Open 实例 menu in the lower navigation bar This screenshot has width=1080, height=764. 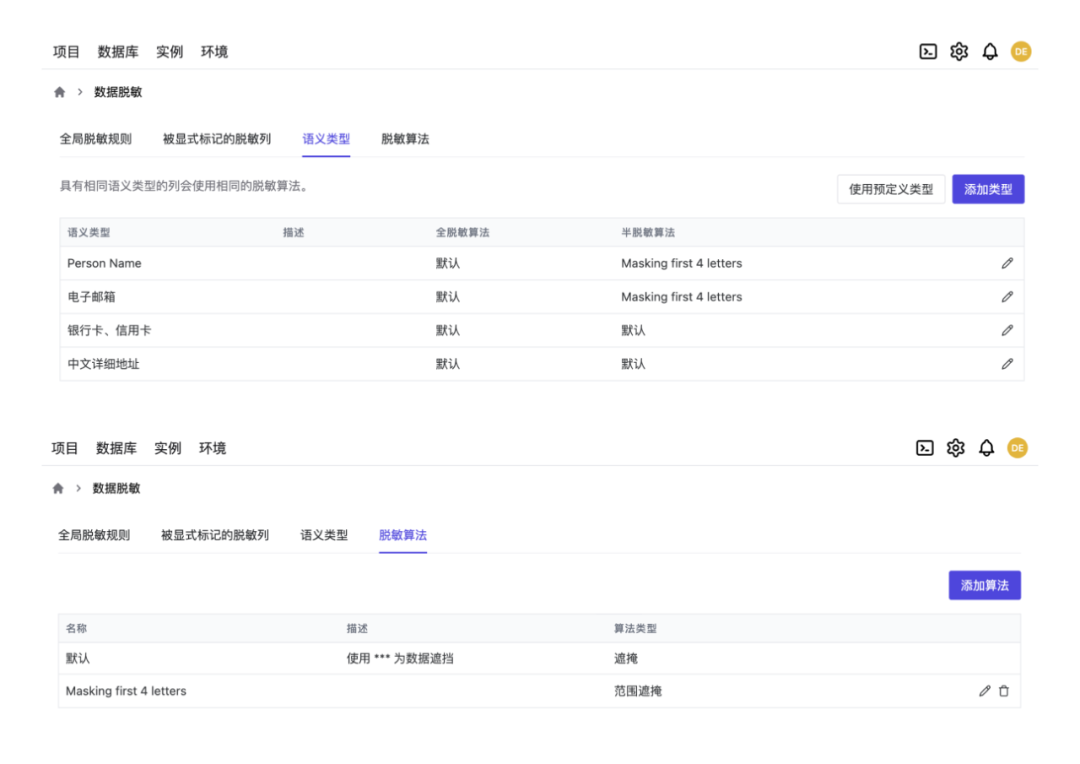tap(168, 448)
